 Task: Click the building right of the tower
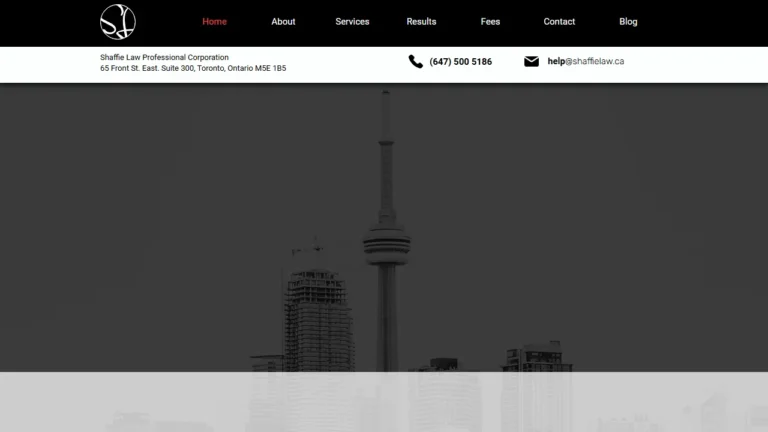tap(537, 358)
